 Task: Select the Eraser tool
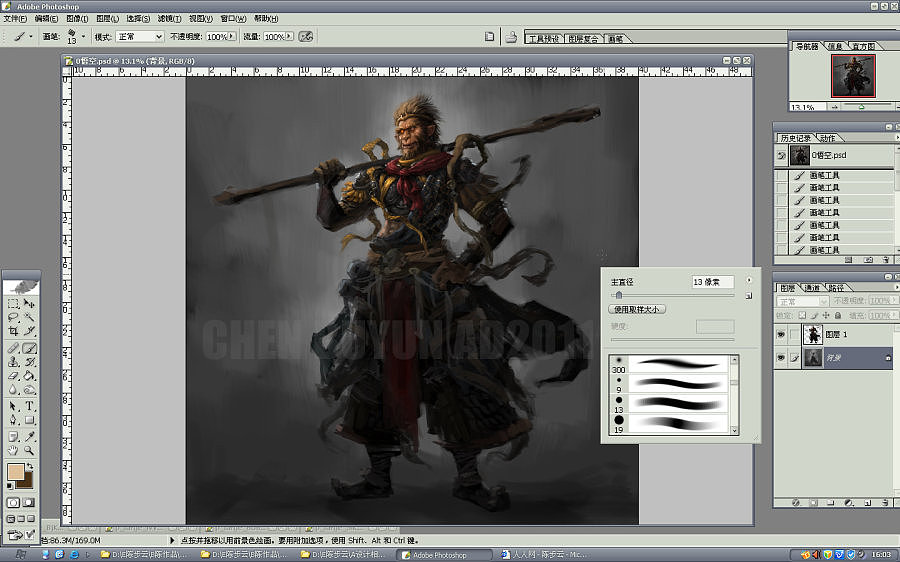pos(13,377)
